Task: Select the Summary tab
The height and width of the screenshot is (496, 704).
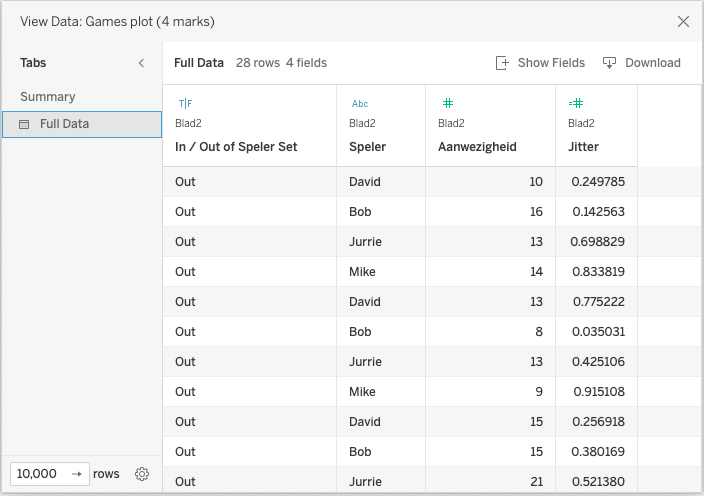Action: 48,97
